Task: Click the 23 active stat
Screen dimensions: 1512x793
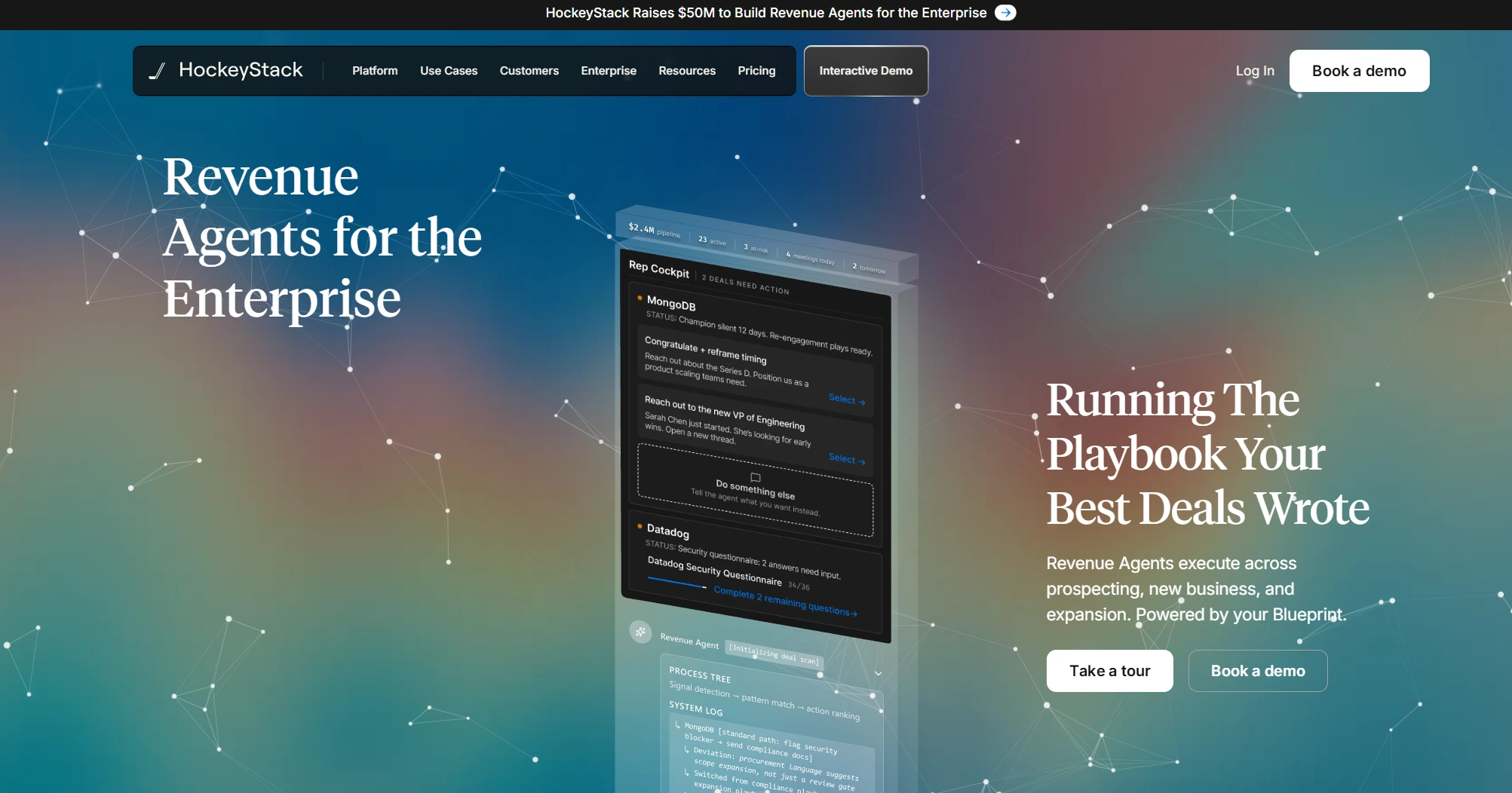Action: click(x=712, y=240)
